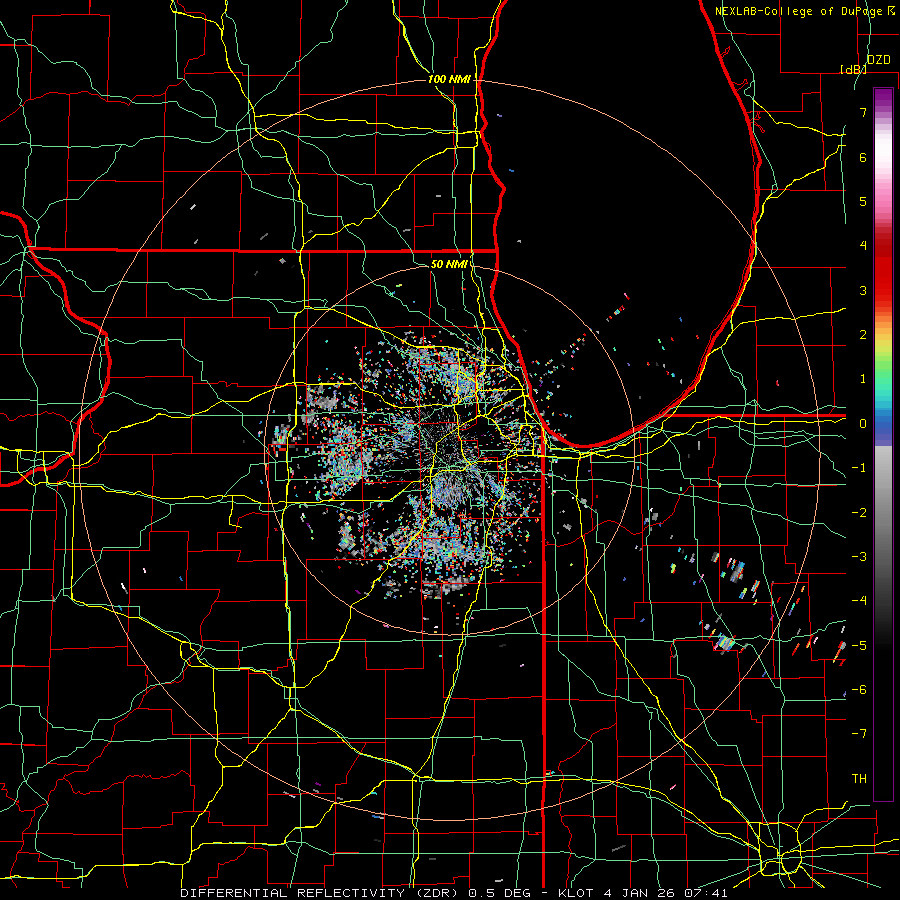Click the -1 value on the color scale
This screenshot has height=900, width=900.
859,468
